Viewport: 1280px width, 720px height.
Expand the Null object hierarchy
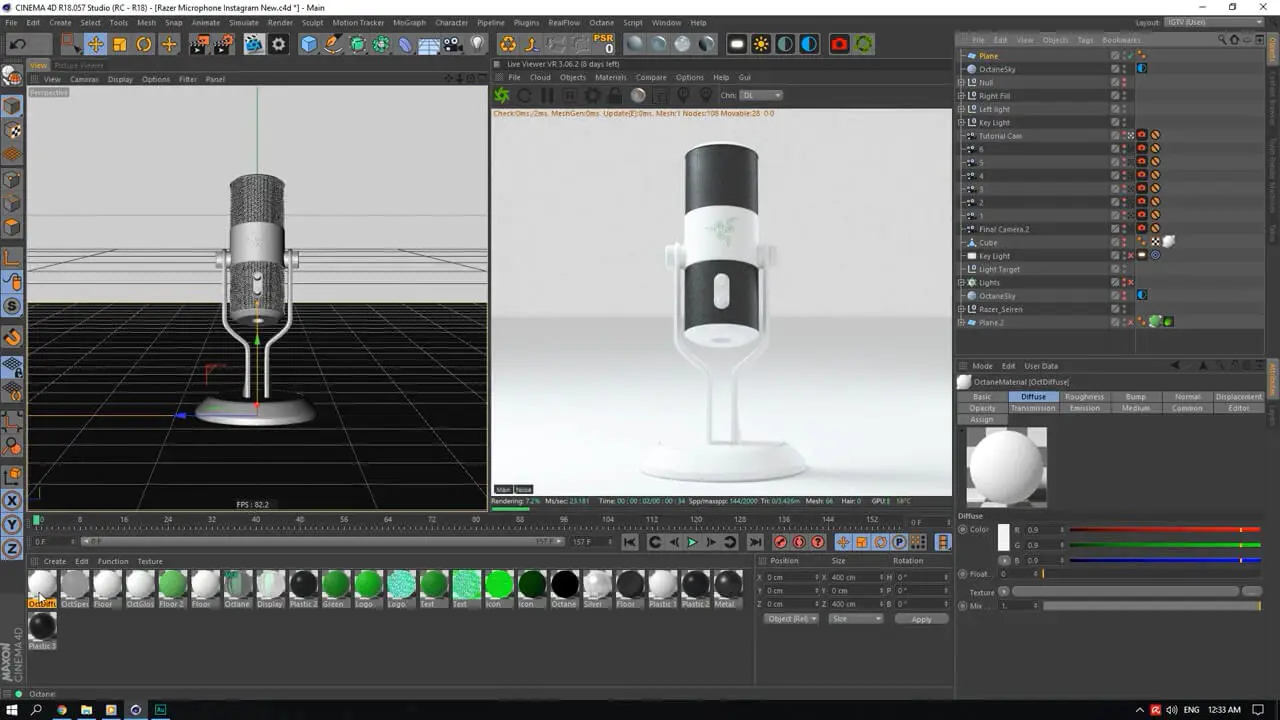tap(961, 82)
